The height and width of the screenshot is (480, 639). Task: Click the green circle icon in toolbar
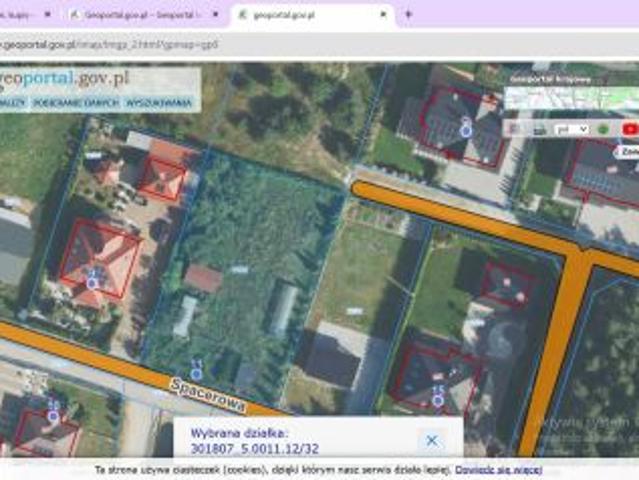(604, 129)
